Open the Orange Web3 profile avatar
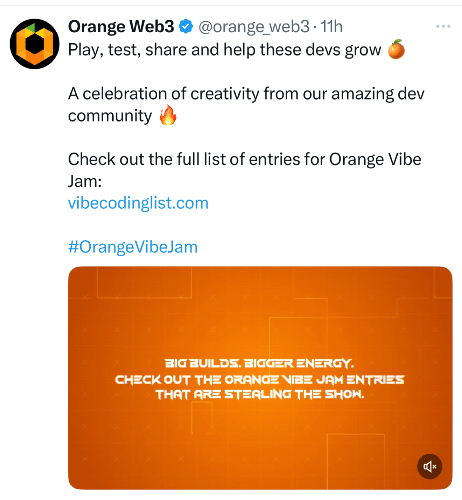Screen dimensions: 462x500 [x=35, y=44]
